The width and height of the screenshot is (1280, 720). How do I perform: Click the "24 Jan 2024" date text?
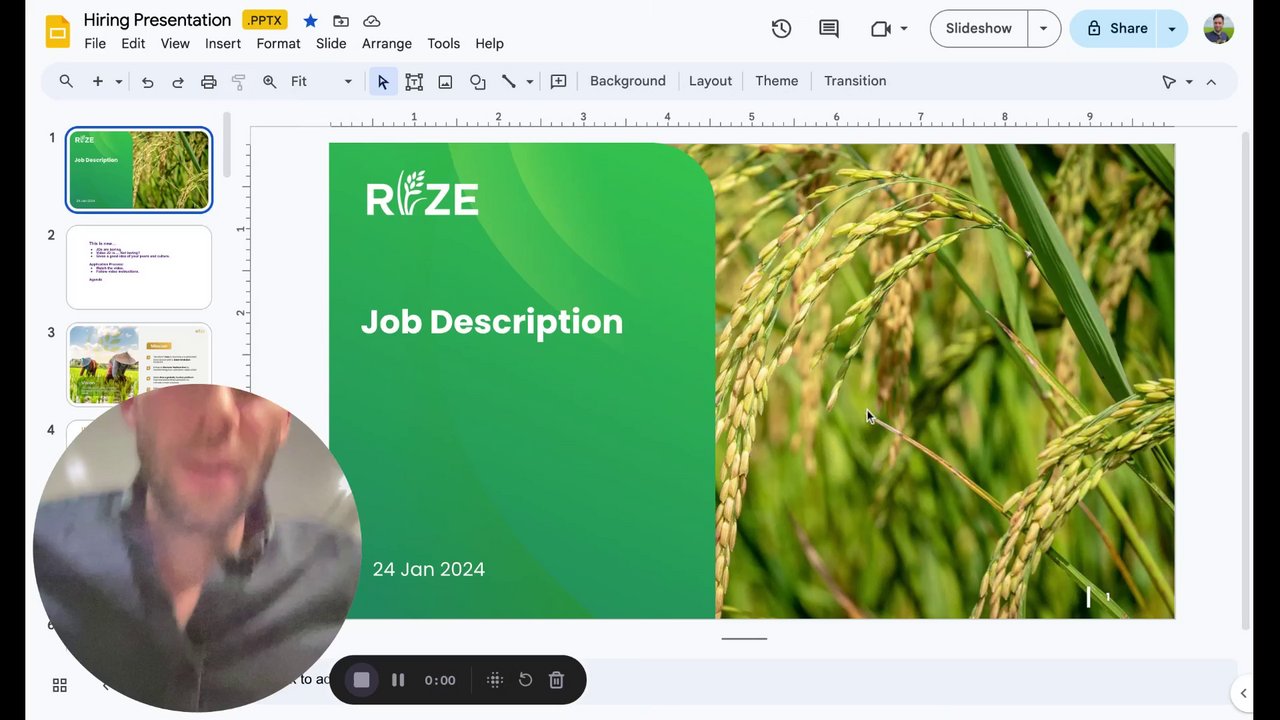(x=429, y=569)
